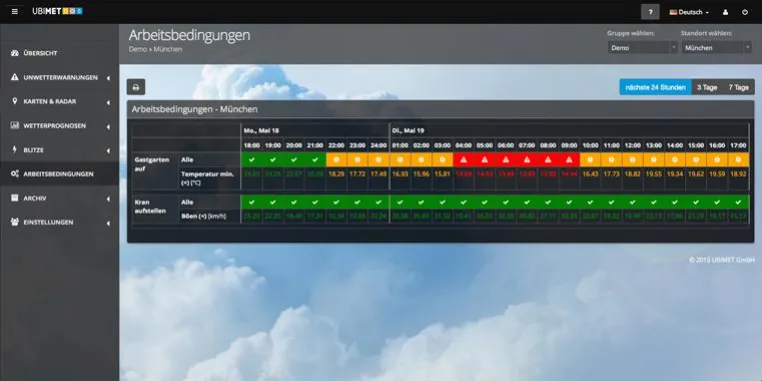Click the user profile icon
This screenshot has width=762, height=381.
tap(726, 12)
